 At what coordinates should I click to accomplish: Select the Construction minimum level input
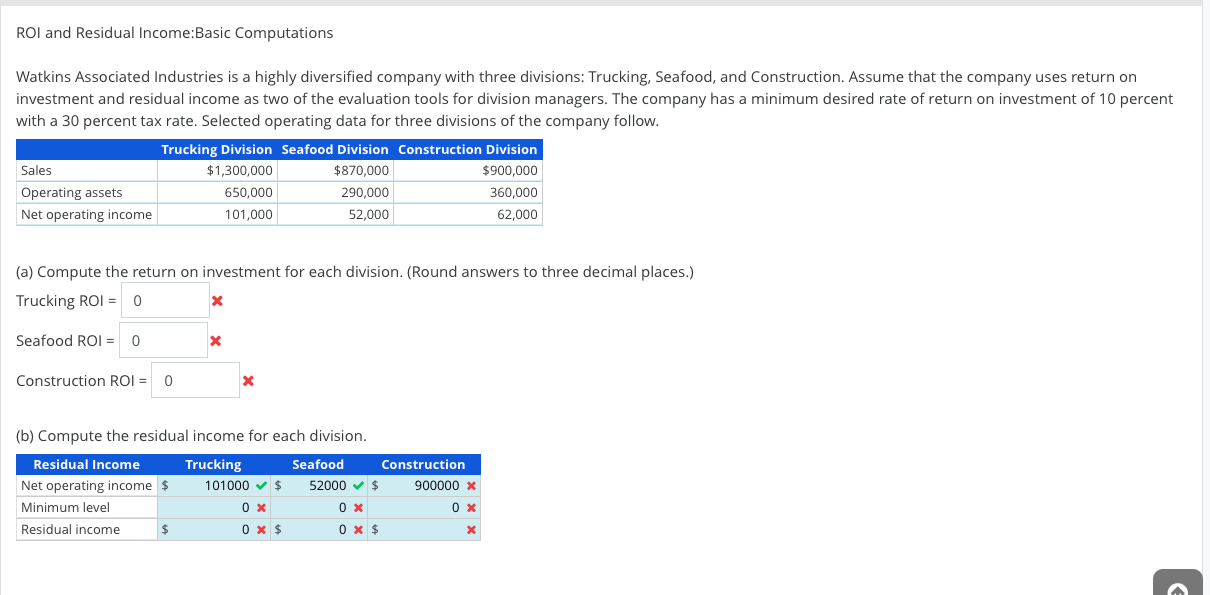423,508
